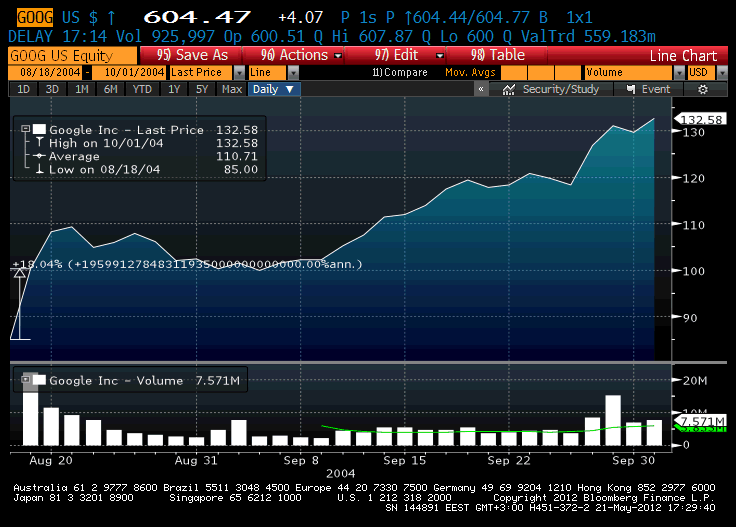This screenshot has width=736, height=527.
Task: Click the 7.571M volume axis flag
Action: coord(700,421)
